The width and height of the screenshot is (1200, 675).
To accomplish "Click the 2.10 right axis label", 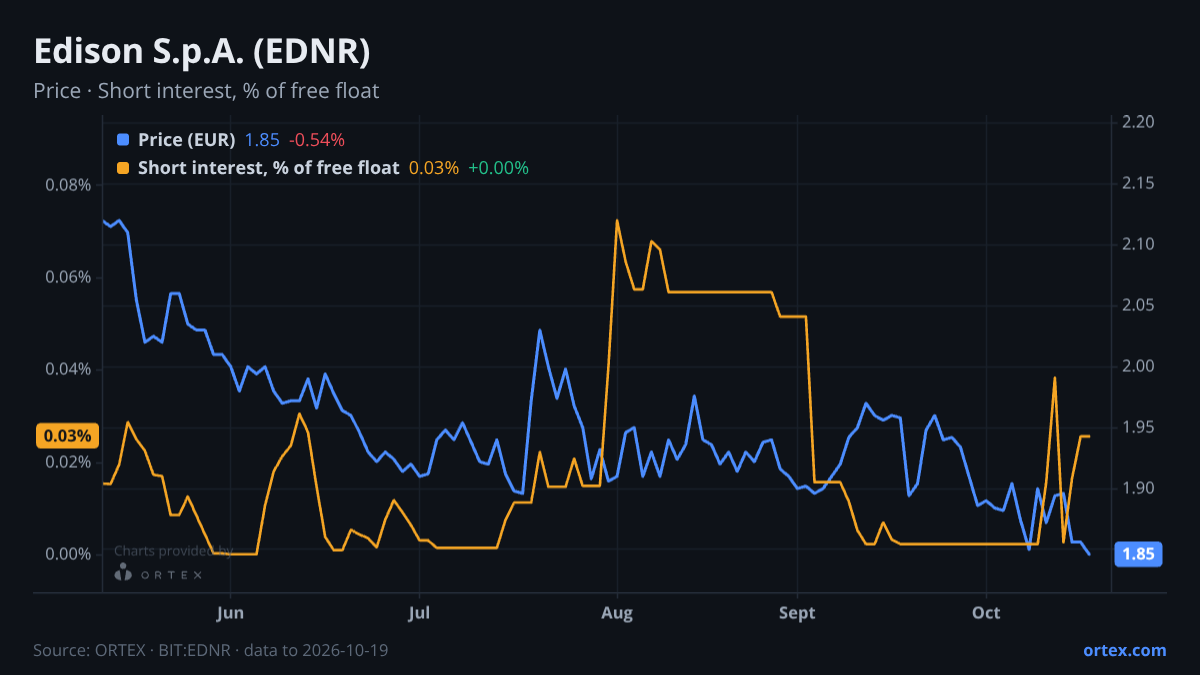I will tap(1138, 244).
